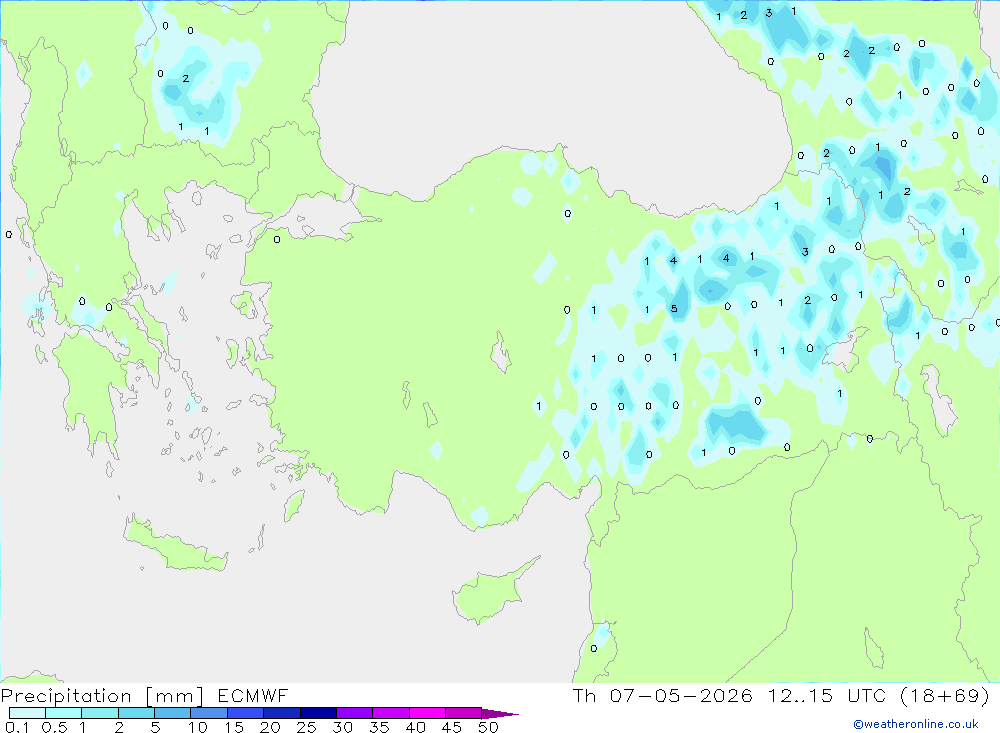Viewport: 1000px width, 733px height.
Task: Click the '25' legend scale label
Action: click(307, 727)
